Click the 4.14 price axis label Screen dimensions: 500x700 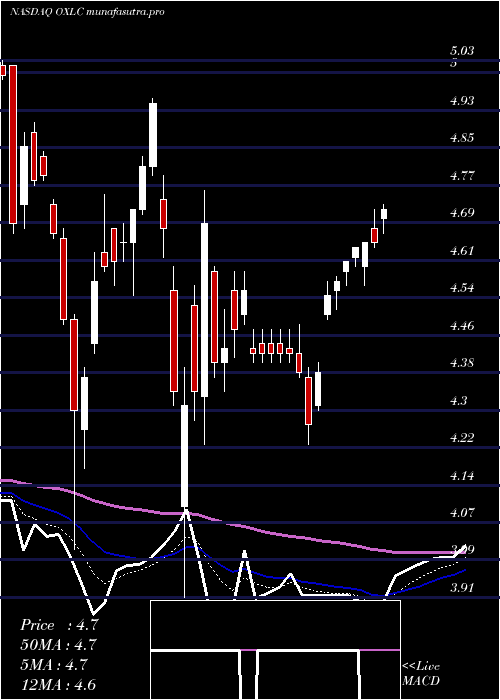(462, 475)
